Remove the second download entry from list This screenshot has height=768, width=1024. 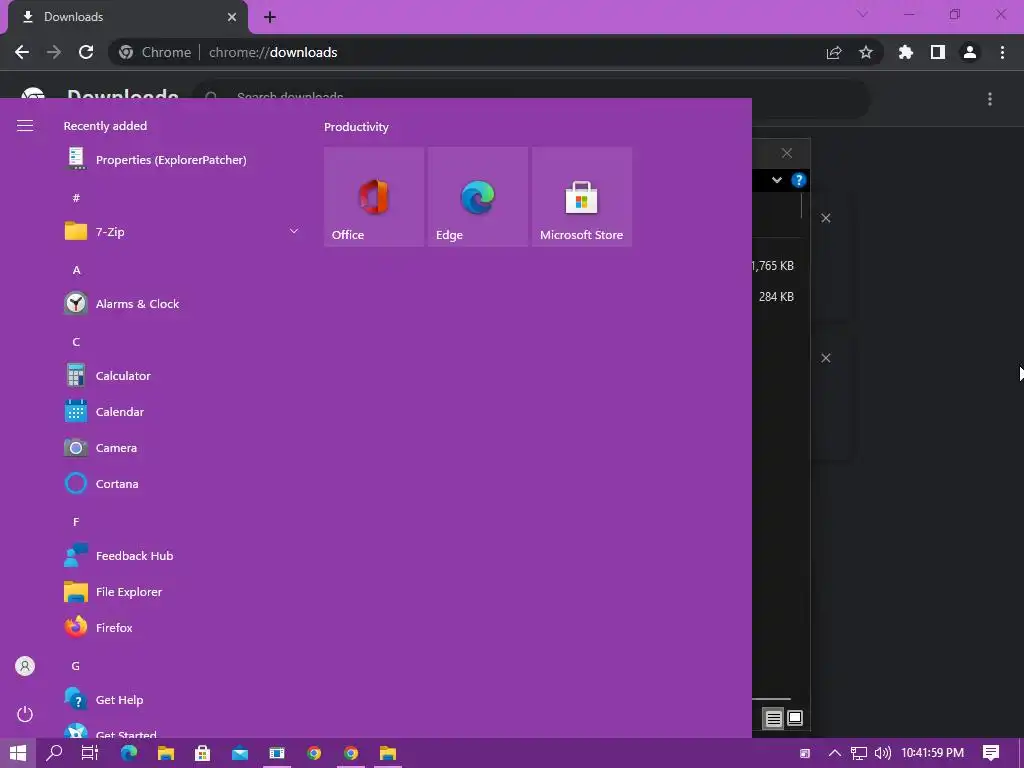click(826, 358)
